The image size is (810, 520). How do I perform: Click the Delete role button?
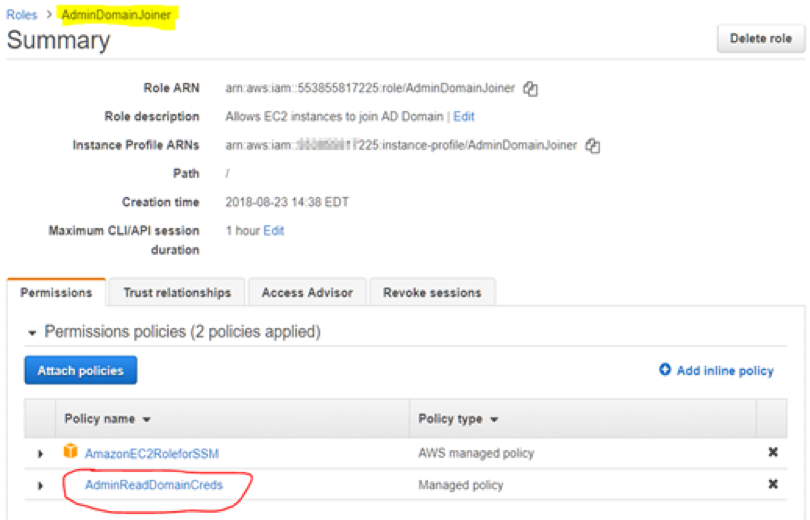click(761, 39)
